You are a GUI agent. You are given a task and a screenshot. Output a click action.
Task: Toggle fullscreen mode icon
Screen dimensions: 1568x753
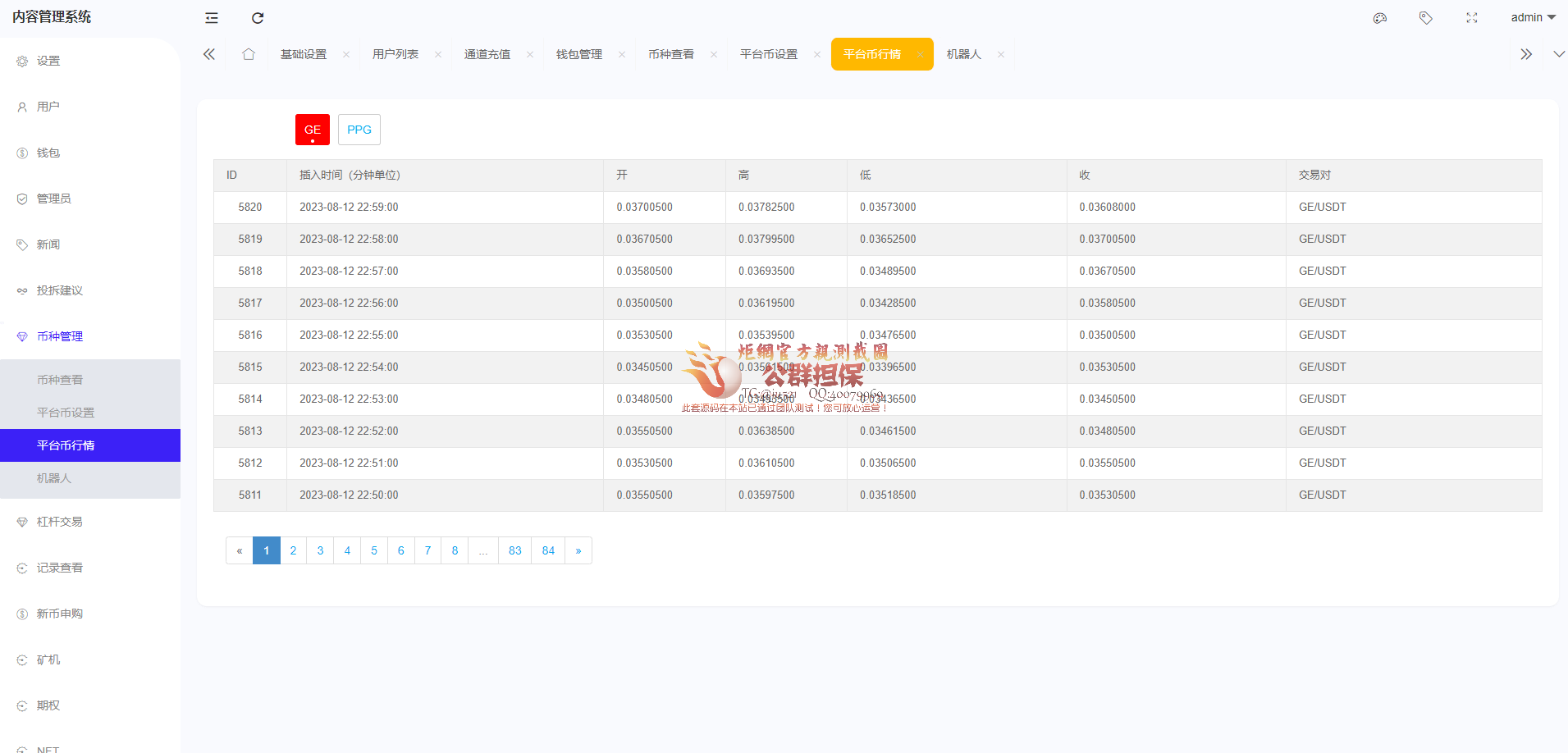point(1472,18)
